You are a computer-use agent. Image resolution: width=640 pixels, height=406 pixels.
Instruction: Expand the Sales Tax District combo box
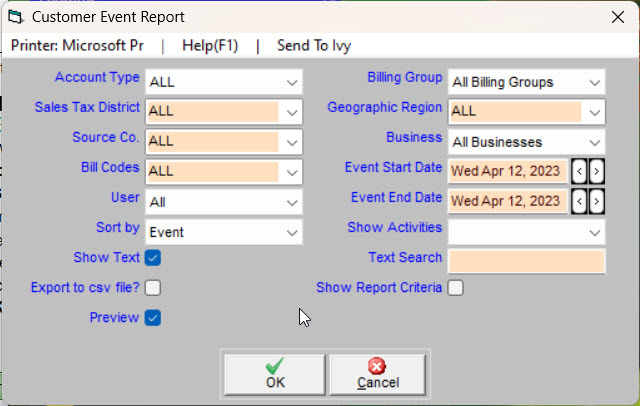(224, 112)
